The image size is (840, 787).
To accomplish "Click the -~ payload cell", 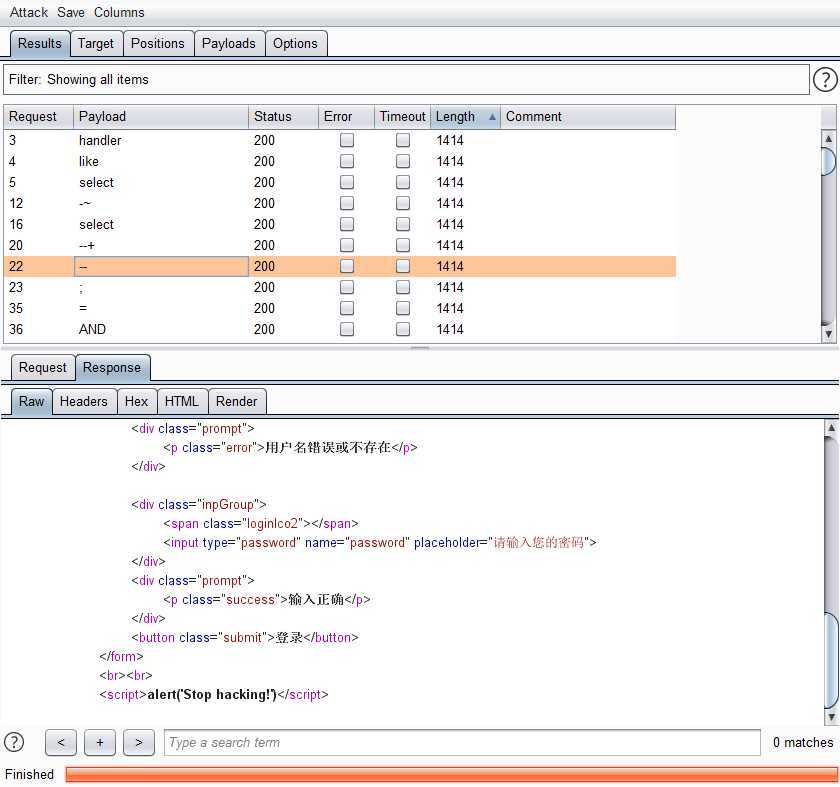I will pos(161,203).
